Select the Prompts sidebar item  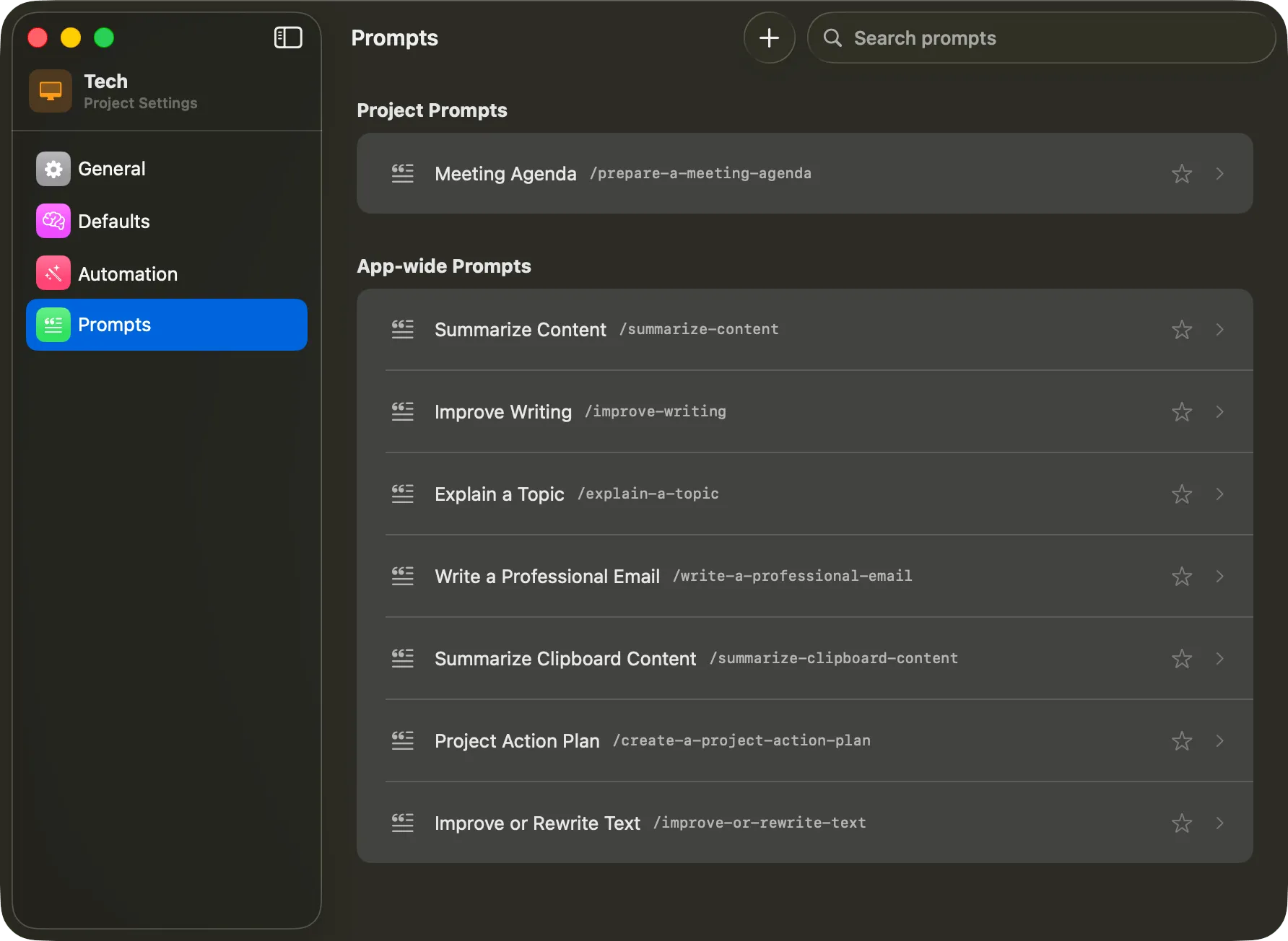point(167,325)
